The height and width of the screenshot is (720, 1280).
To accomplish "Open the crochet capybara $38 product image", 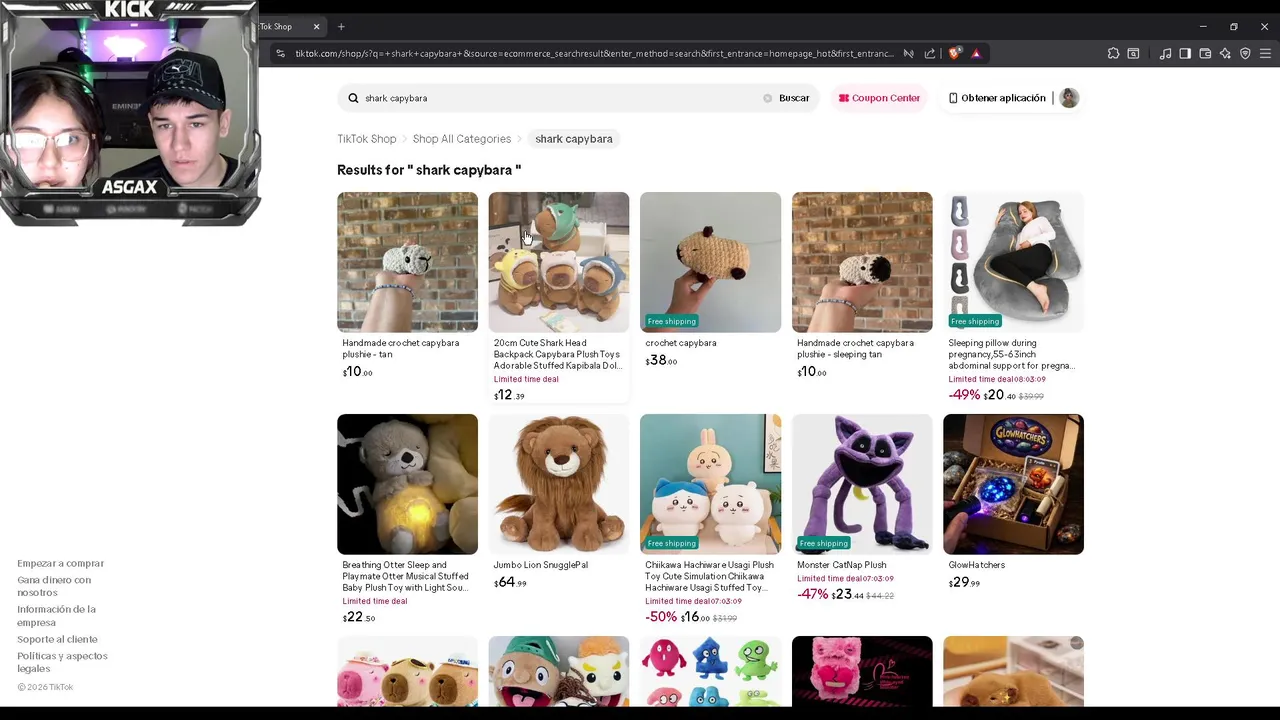I will pyautogui.click(x=710, y=262).
